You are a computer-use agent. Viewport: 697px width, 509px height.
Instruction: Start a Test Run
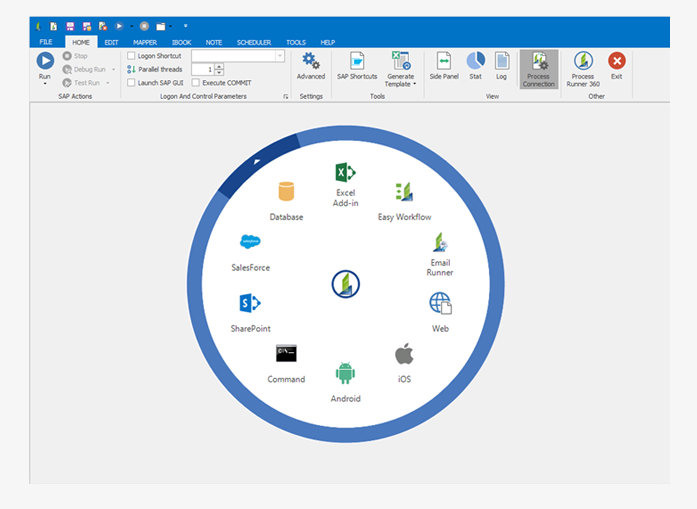coord(81,83)
